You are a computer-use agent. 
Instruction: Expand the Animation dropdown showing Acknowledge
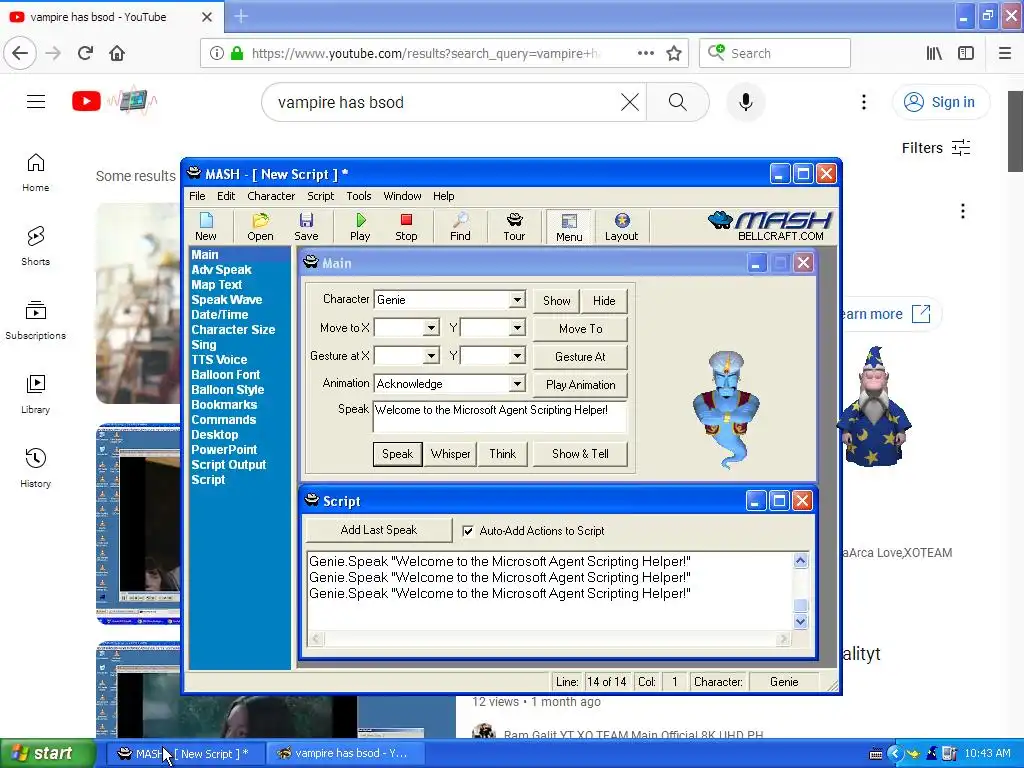coord(517,384)
